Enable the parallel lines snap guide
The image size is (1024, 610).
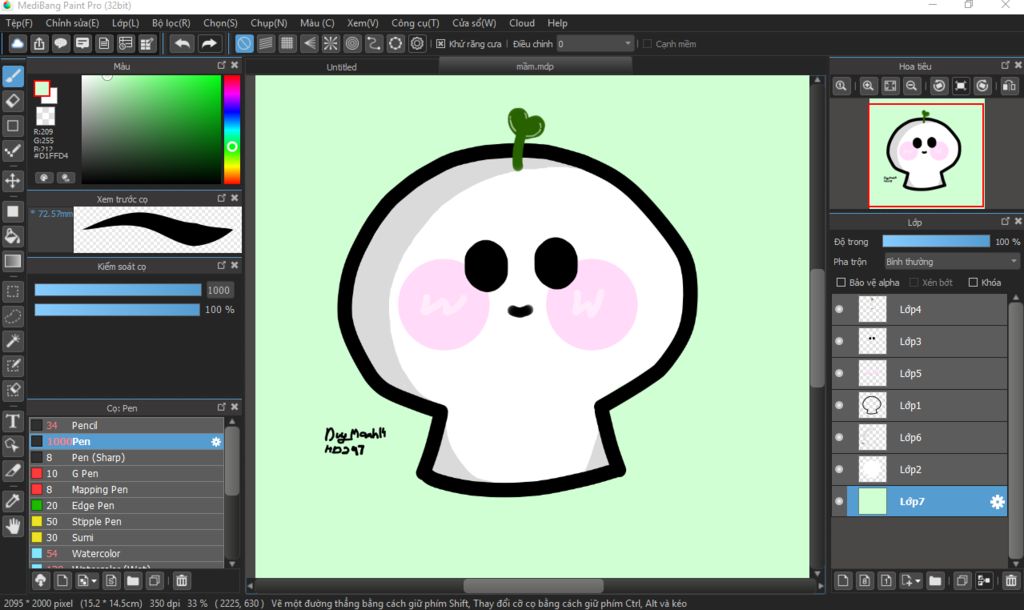(265, 44)
